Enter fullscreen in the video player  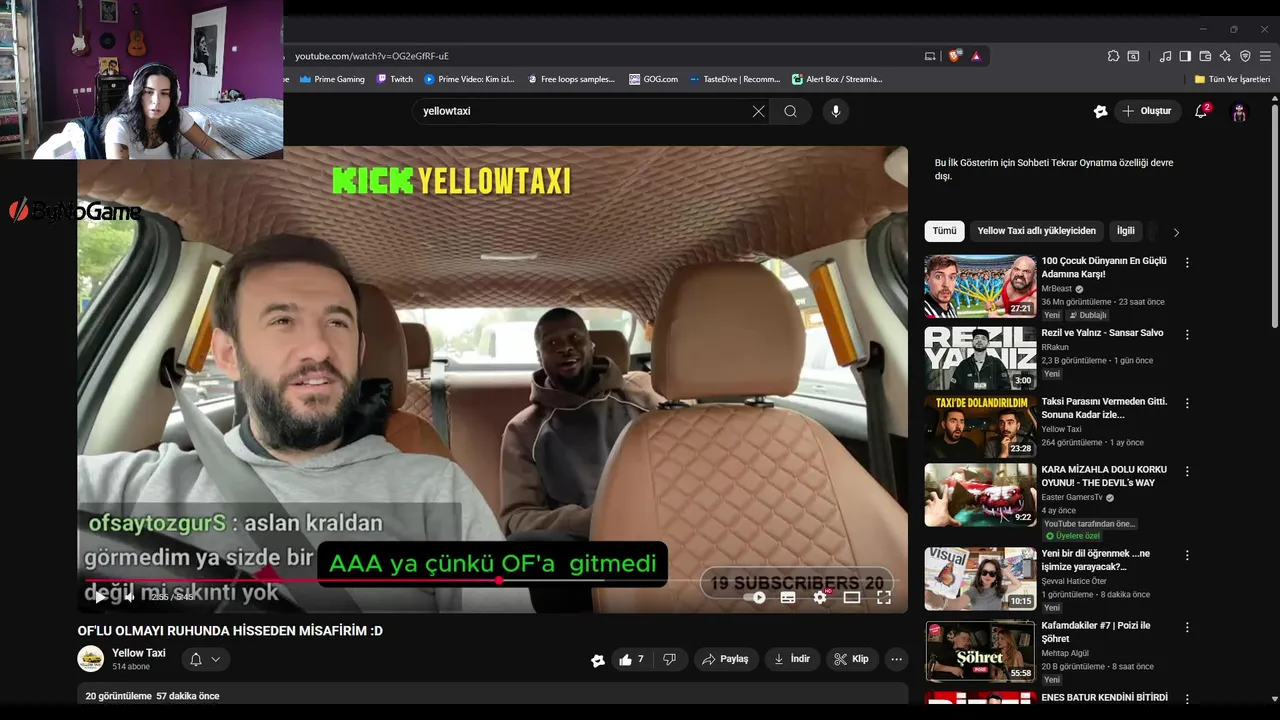(884, 597)
